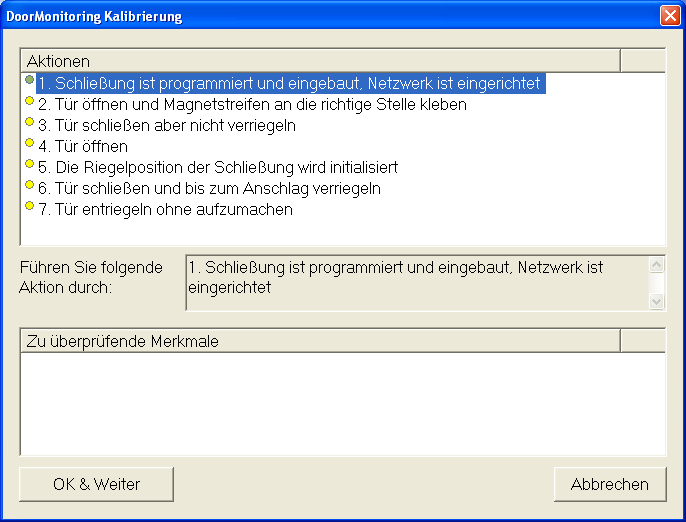Select '3. Tür schließen aber nicht verriegeln'
This screenshot has width=686, height=522.
pos(167,126)
